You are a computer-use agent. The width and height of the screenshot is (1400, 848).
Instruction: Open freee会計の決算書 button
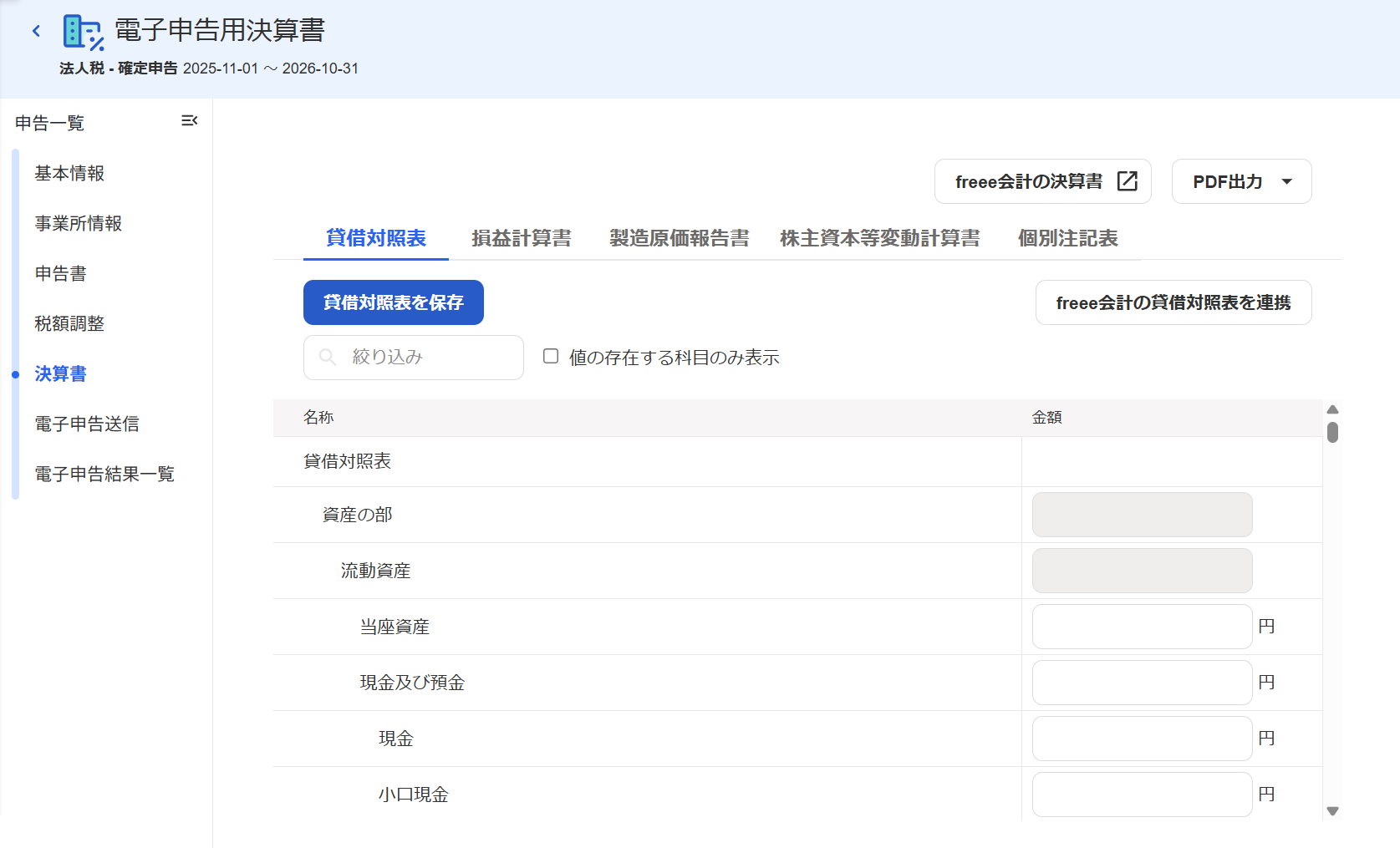[x=1043, y=181]
